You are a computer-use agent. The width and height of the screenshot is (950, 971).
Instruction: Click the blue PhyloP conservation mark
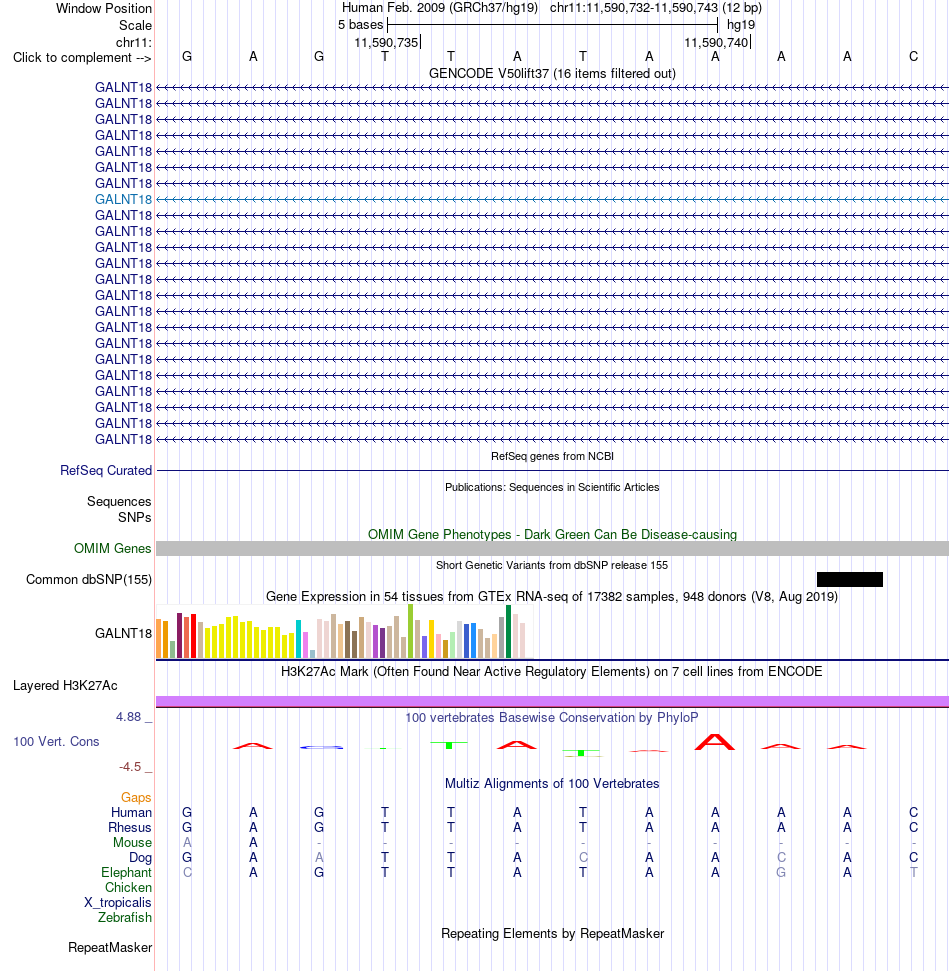coord(321,747)
